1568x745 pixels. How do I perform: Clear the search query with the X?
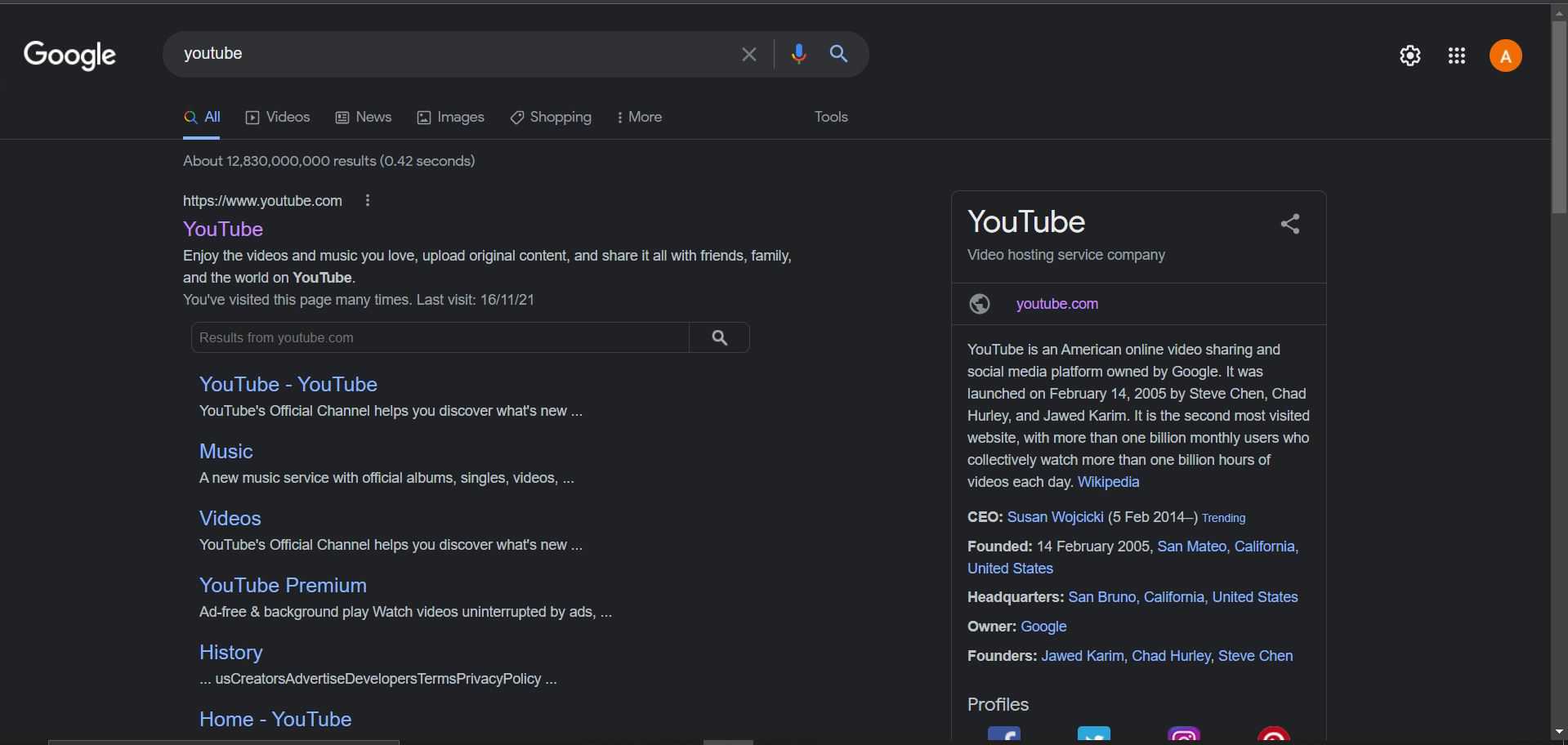749,54
